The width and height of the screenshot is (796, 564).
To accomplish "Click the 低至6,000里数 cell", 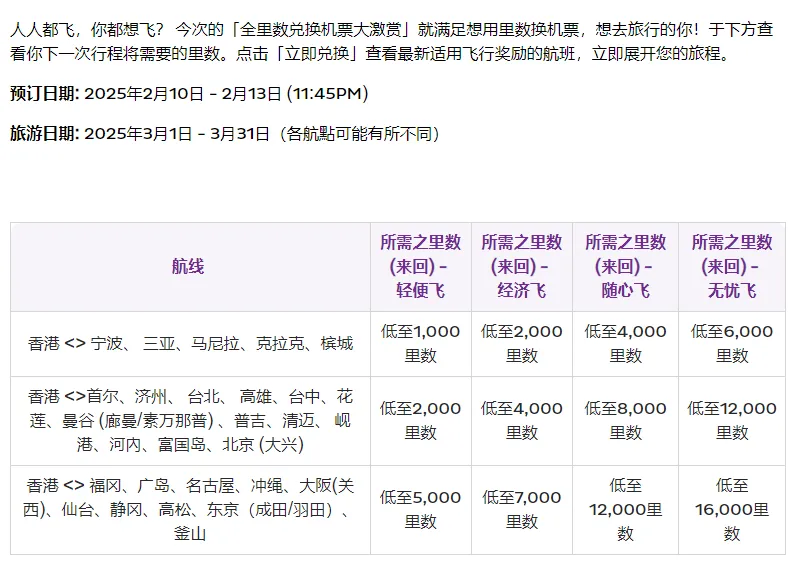I will (x=731, y=343).
